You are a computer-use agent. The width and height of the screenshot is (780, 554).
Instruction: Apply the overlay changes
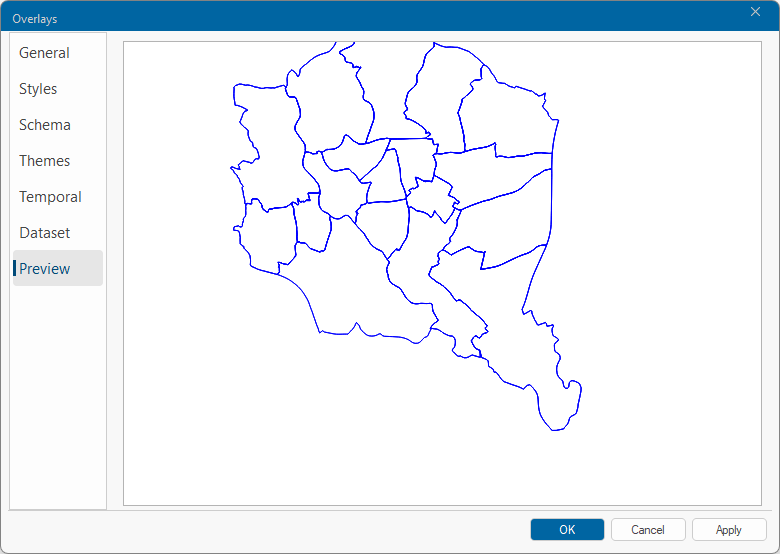point(729,530)
